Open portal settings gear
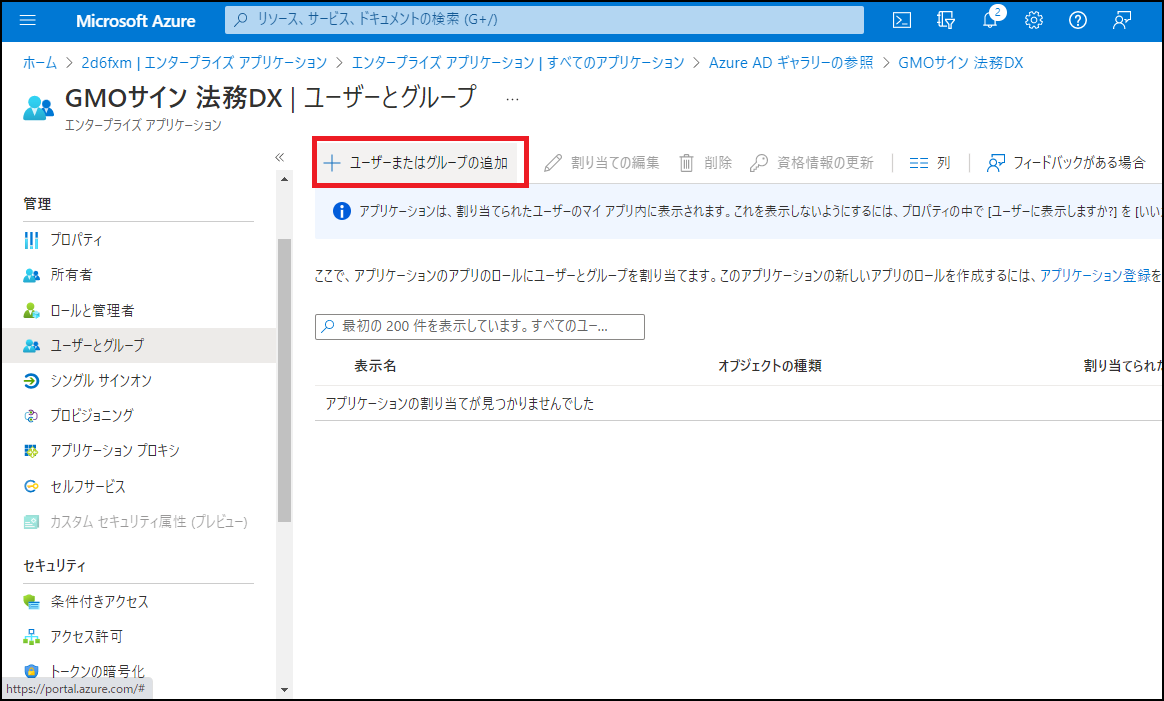Image resolution: width=1164 pixels, height=701 pixels. pyautogui.click(x=1033, y=20)
